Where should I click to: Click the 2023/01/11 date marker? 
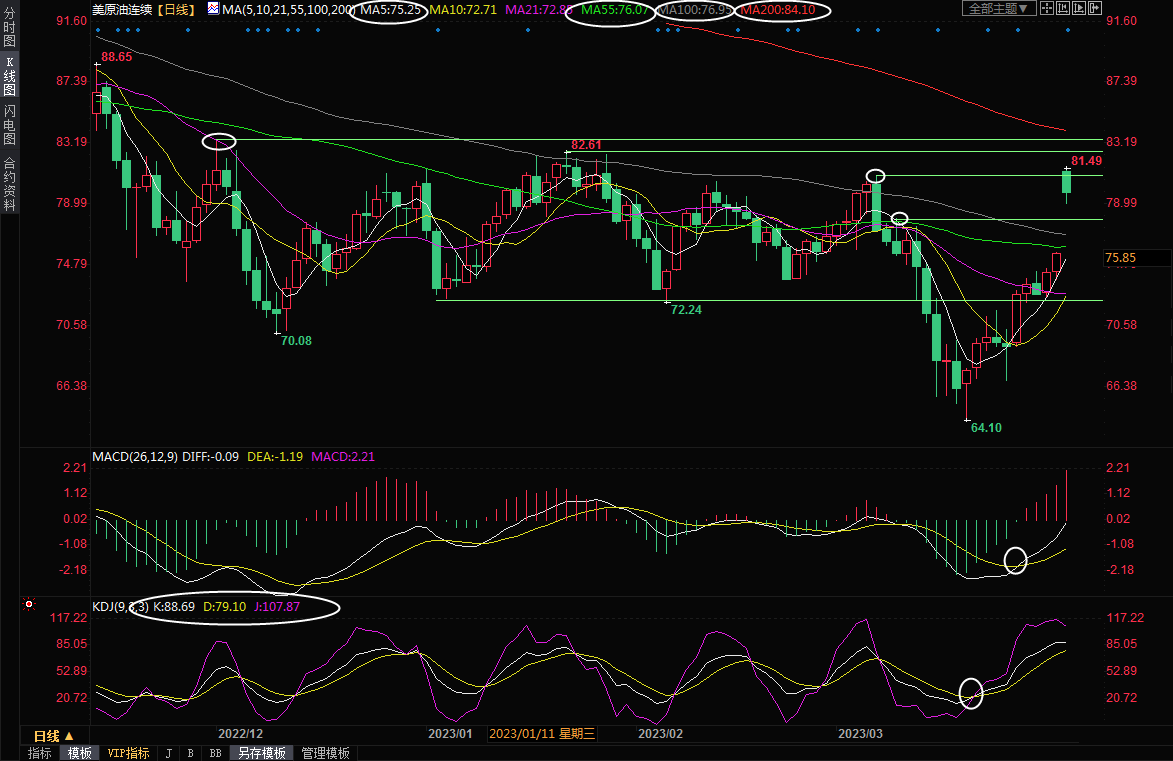tap(542, 734)
